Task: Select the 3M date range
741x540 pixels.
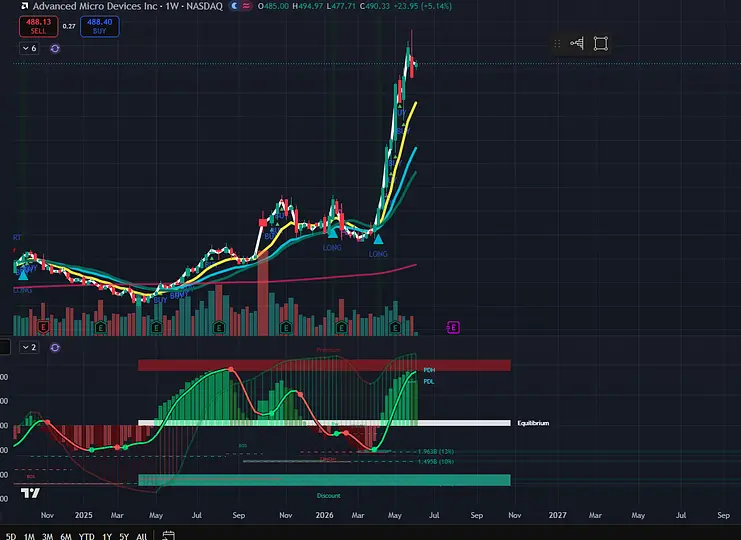Action: (47, 536)
